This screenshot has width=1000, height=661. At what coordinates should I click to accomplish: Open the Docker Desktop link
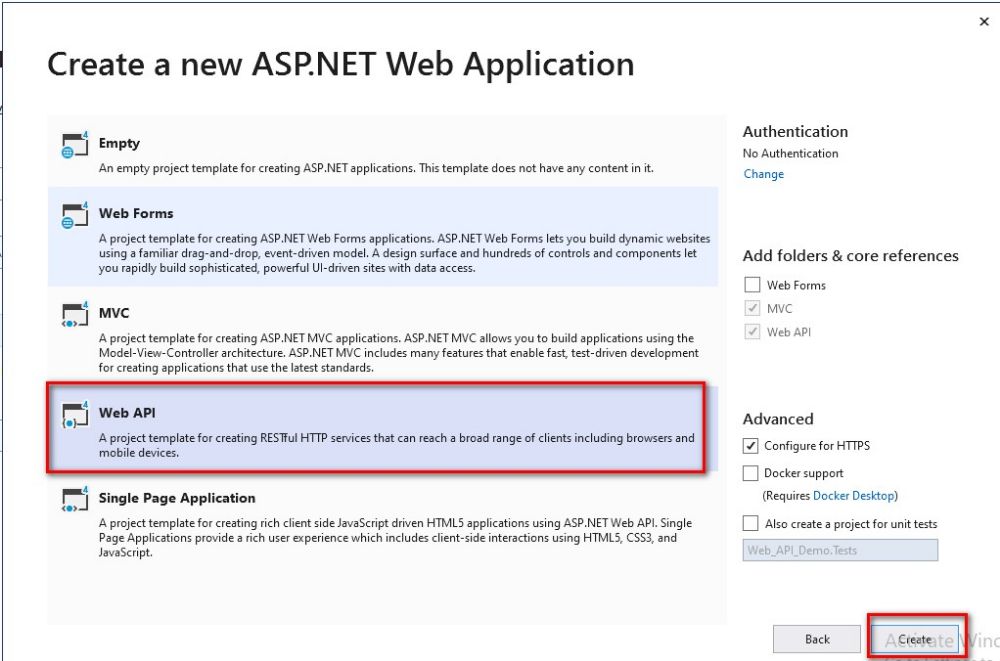tap(854, 496)
